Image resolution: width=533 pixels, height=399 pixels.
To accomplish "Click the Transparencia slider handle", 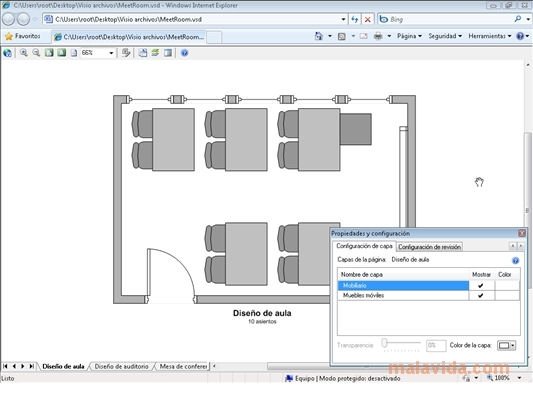I will coord(384,343).
